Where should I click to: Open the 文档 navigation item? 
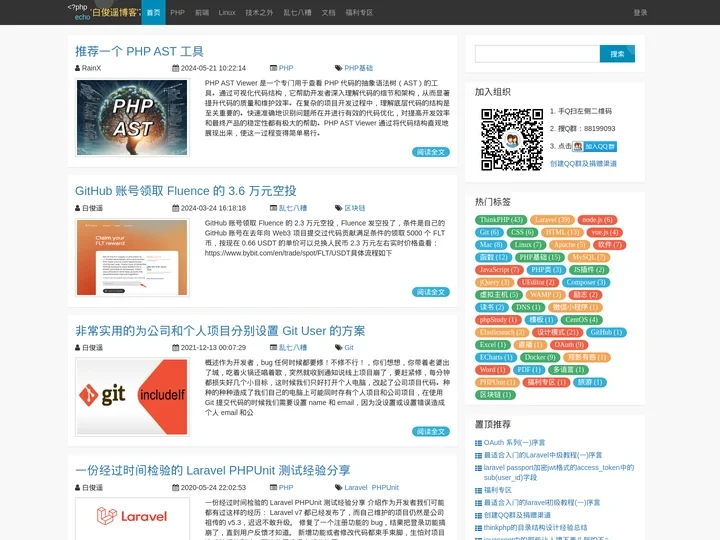click(x=328, y=12)
